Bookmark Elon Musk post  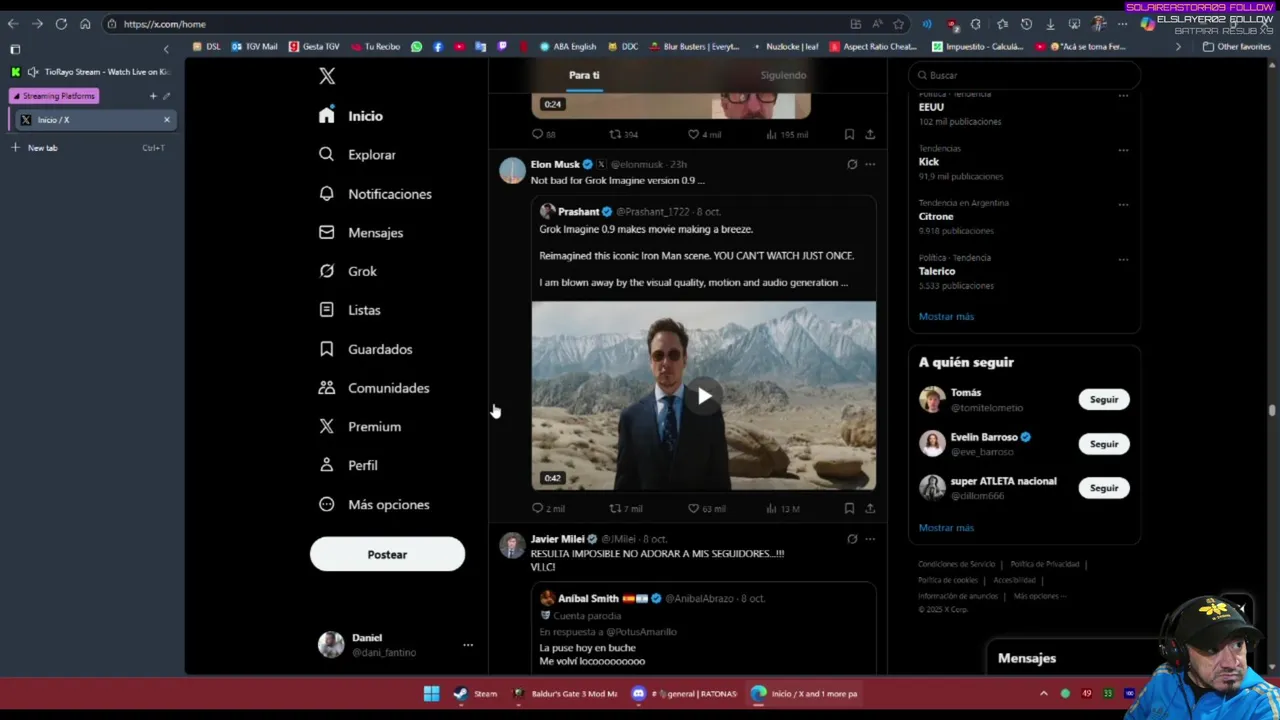pos(849,508)
